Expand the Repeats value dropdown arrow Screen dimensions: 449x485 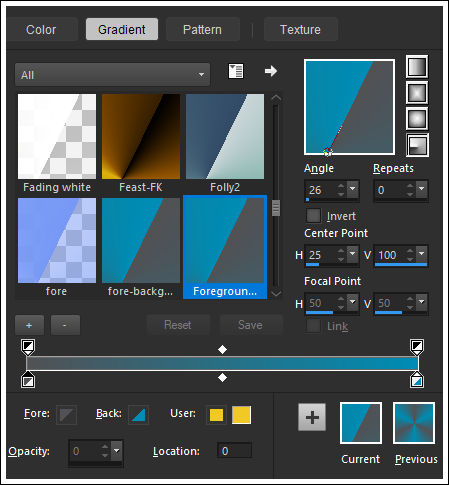point(422,189)
